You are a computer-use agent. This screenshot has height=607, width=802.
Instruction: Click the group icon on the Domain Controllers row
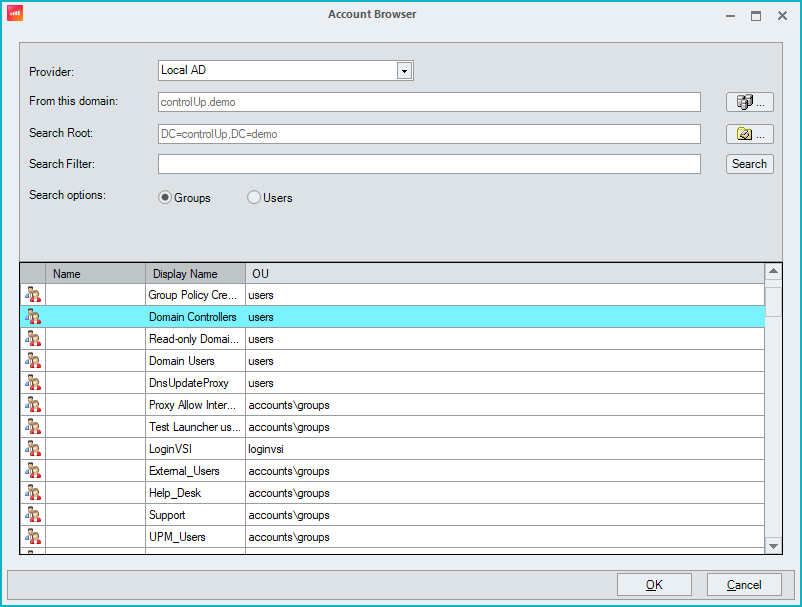click(31, 317)
